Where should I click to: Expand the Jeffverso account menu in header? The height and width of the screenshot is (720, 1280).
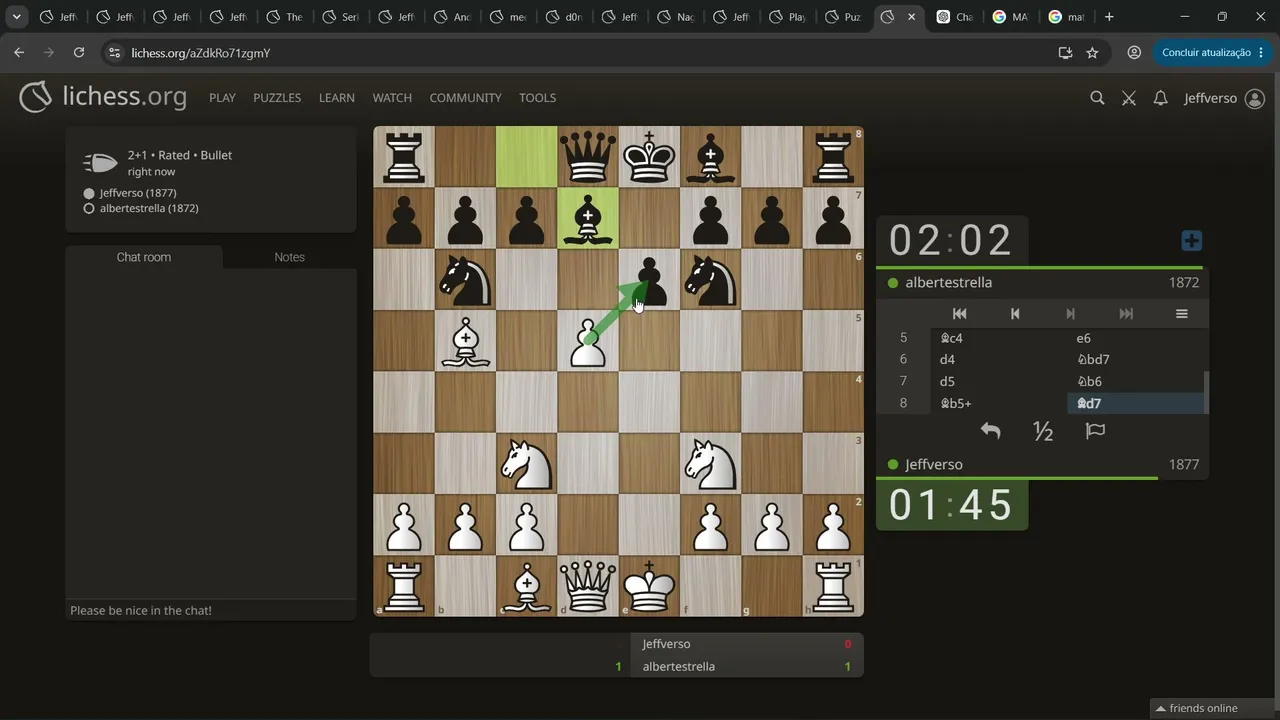[x=1224, y=98]
